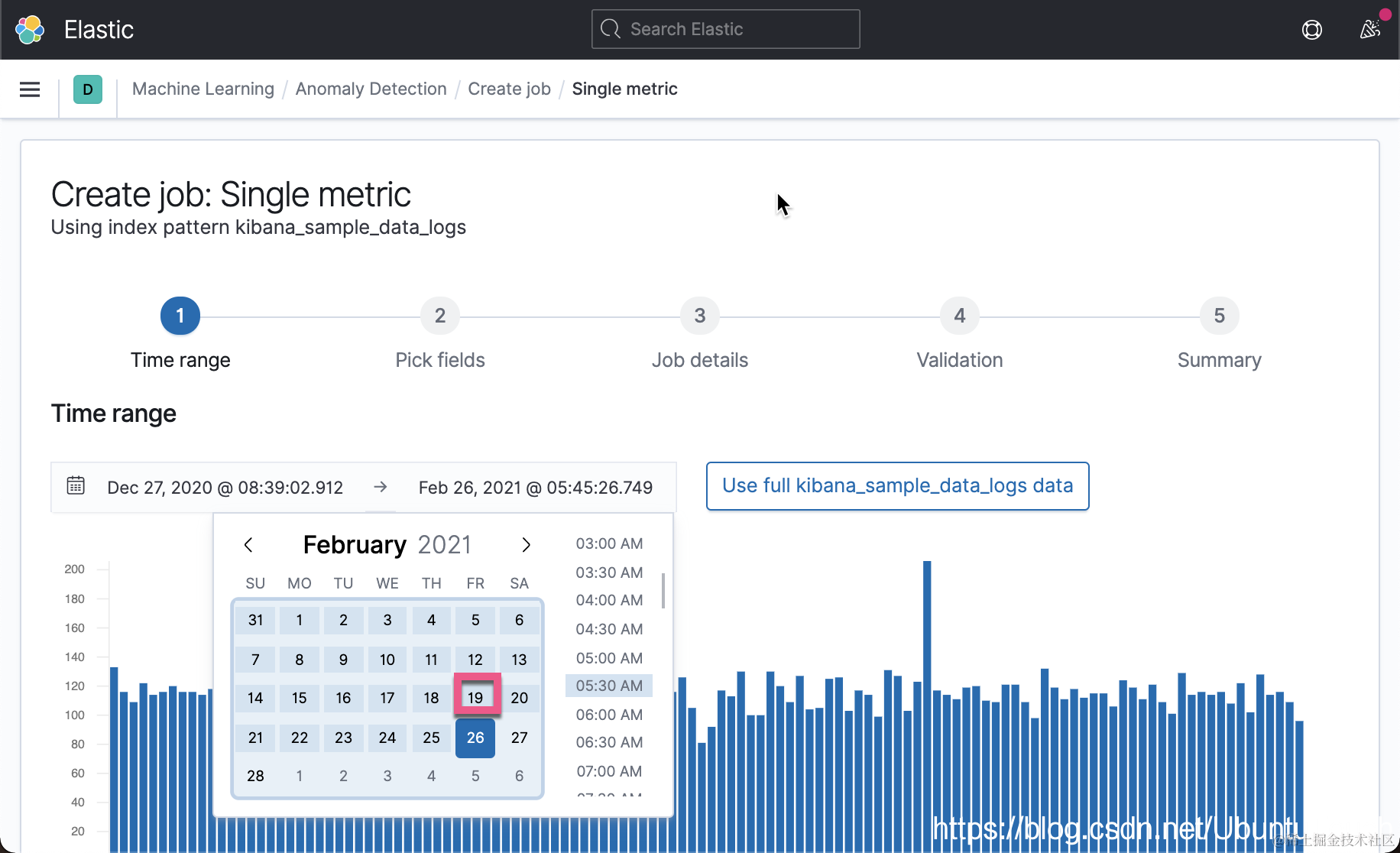
Task: Pick February 23 in calendar
Action: pos(343,738)
